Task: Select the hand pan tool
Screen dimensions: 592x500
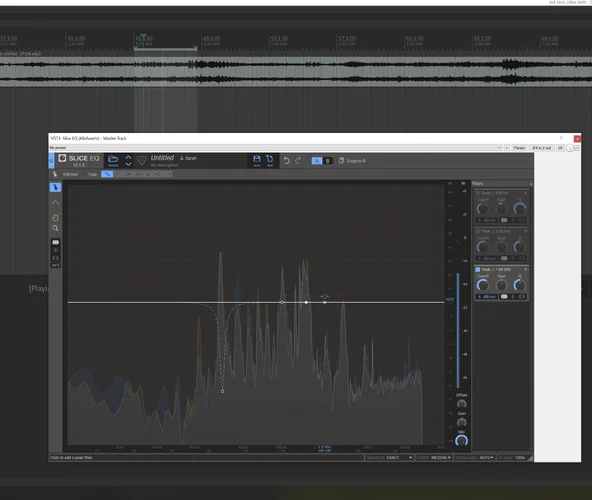Action: tap(55, 218)
